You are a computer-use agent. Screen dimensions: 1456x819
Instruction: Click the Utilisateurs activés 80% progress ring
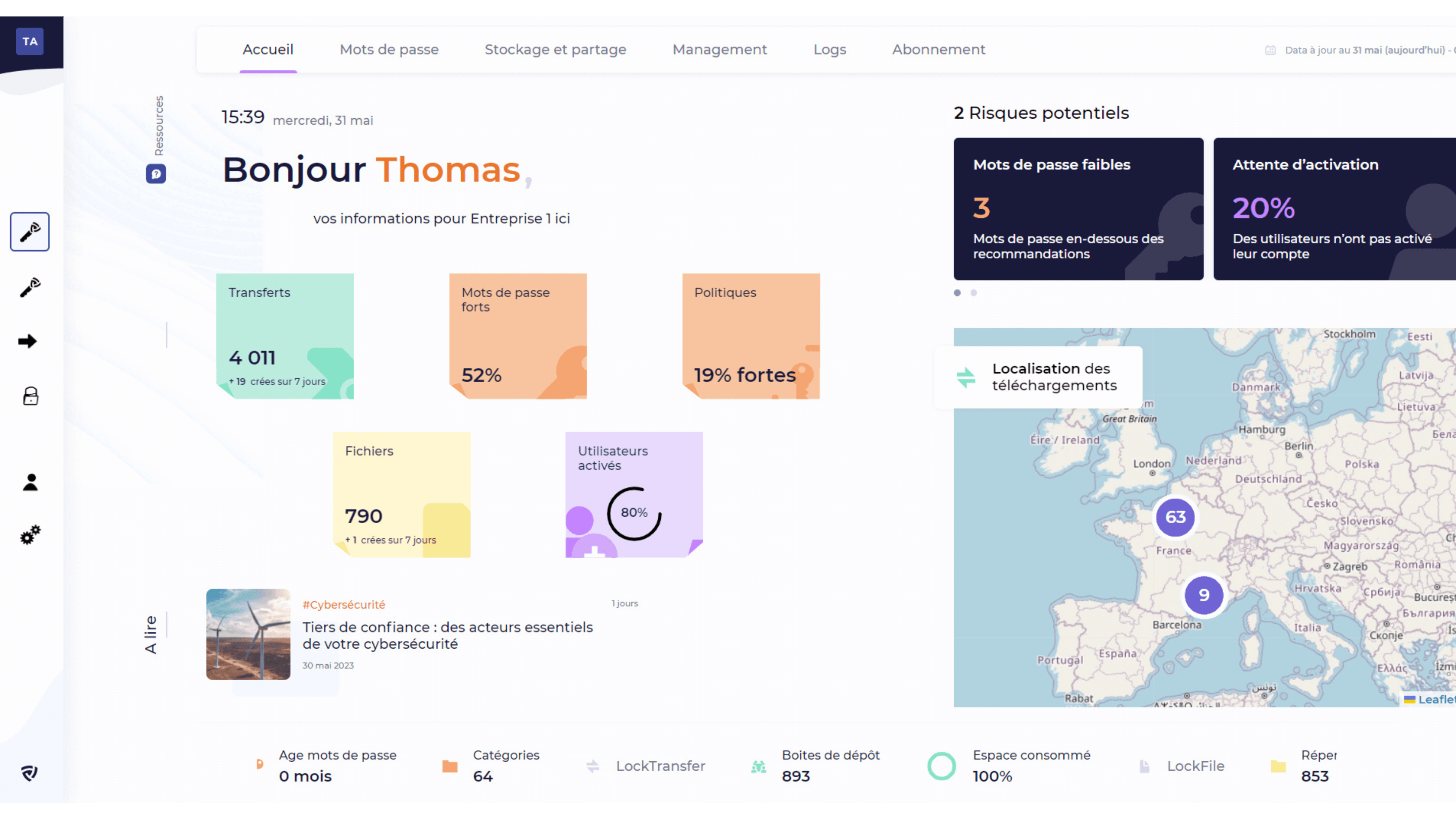tap(634, 513)
